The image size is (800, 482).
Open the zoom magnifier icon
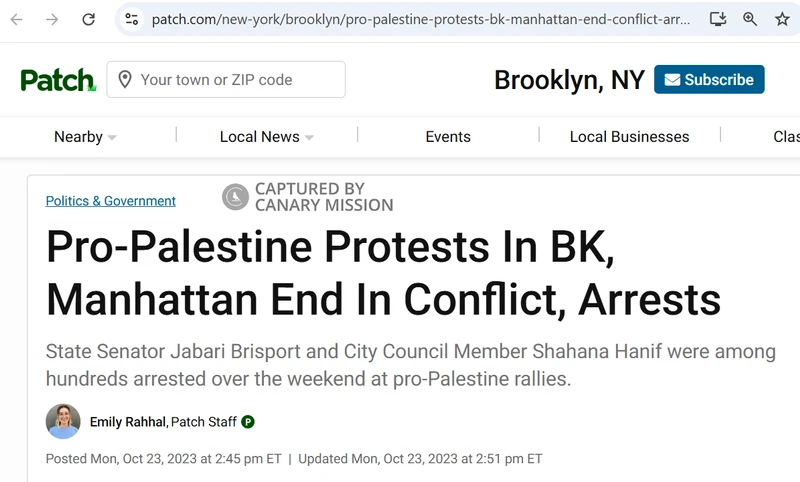click(x=750, y=19)
